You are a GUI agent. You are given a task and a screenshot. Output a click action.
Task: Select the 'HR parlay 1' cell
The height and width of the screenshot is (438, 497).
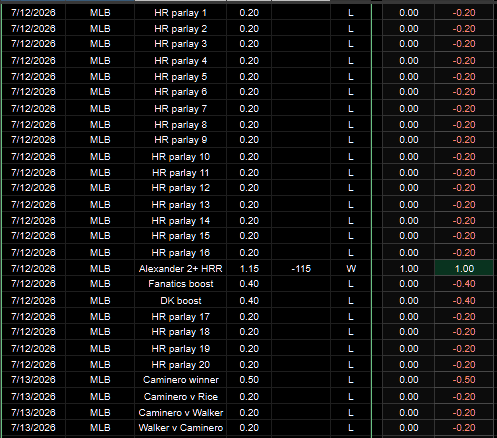180,13
